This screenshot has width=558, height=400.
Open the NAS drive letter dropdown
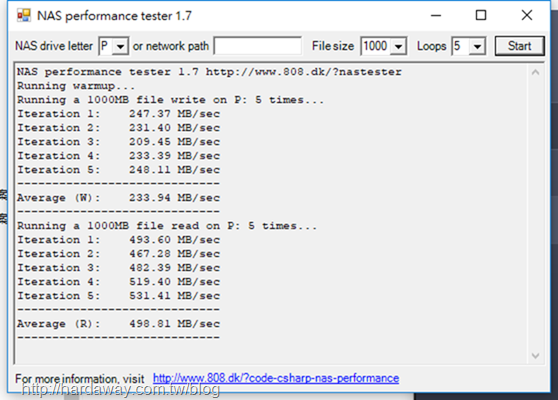pyautogui.click(x=121, y=46)
